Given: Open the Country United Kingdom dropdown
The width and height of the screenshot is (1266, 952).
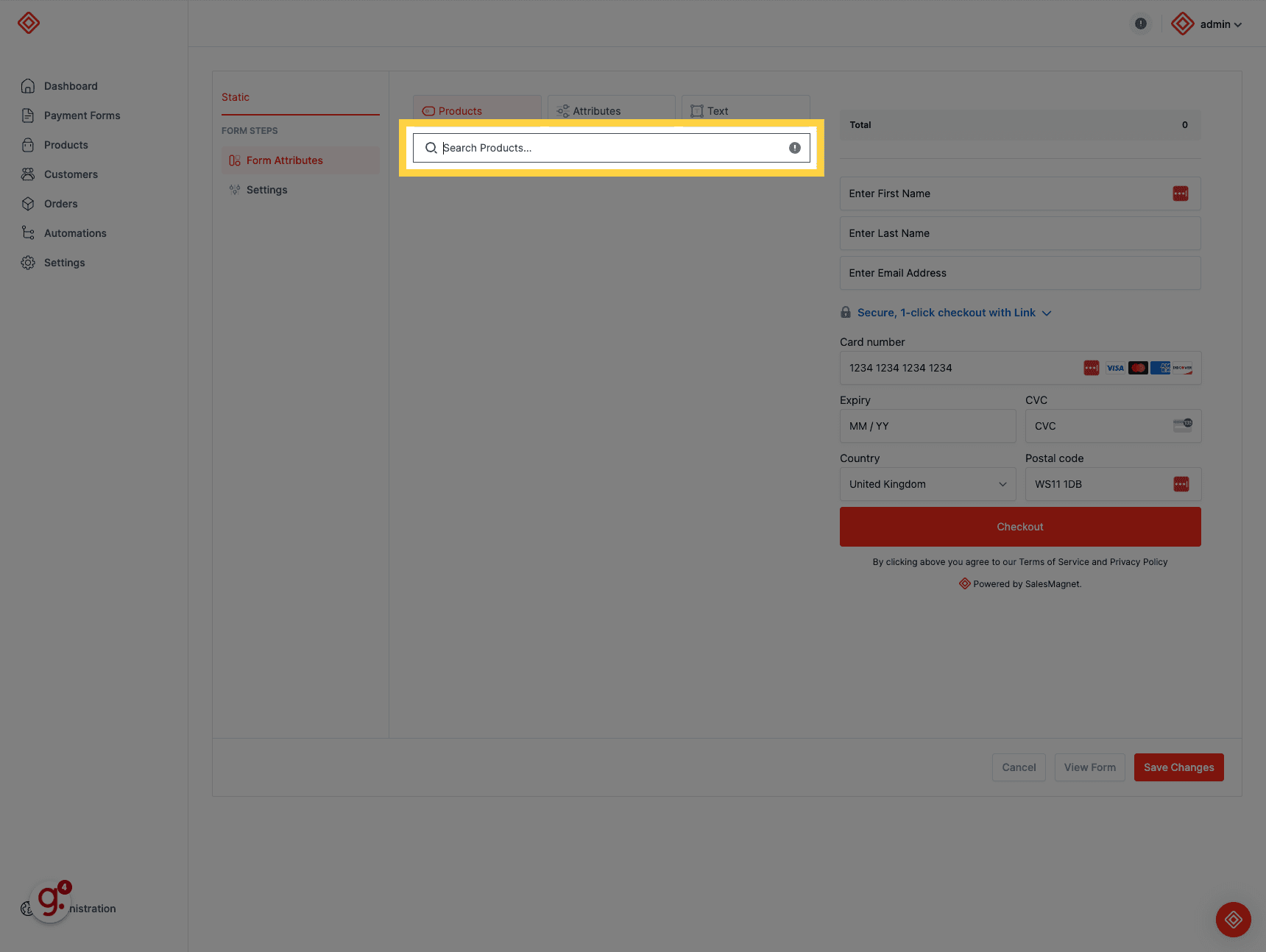Looking at the screenshot, I should pyautogui.click(x=928, y=484).
